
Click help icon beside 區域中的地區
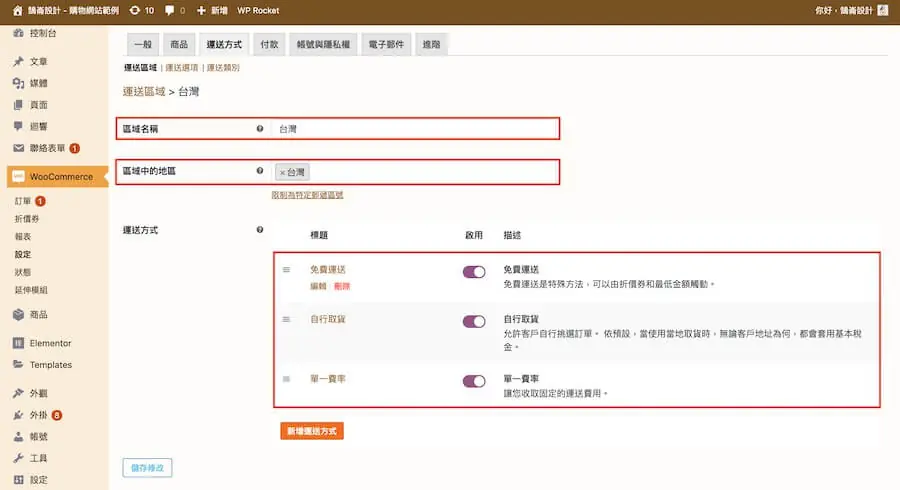(260, 170)
